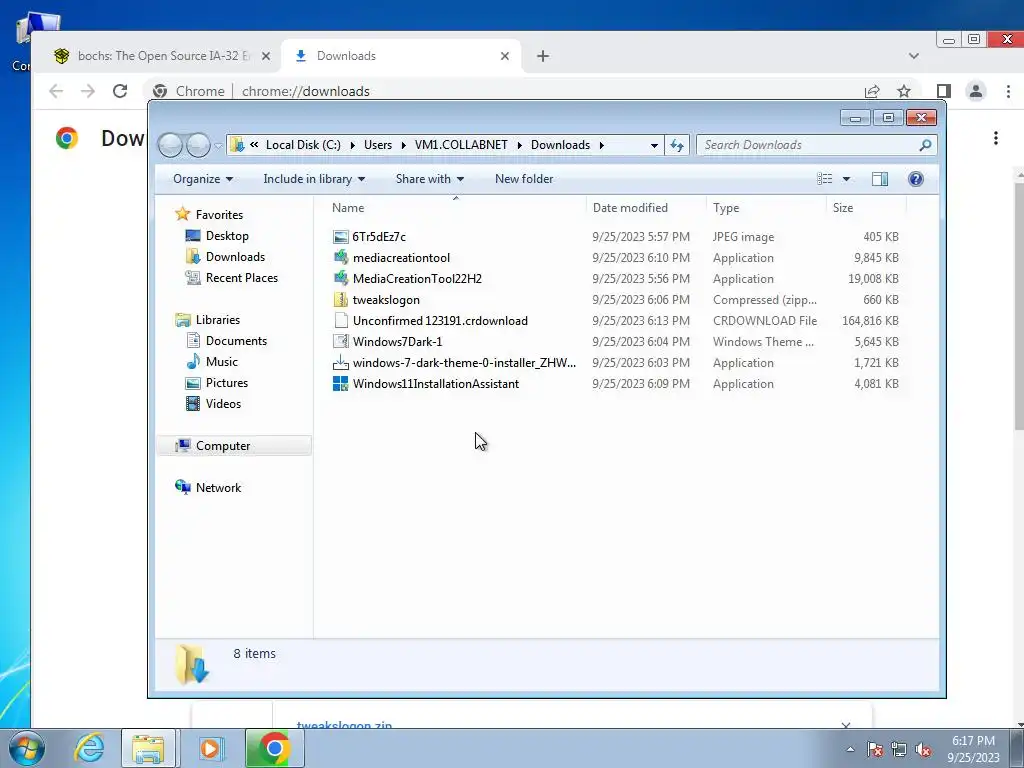The image size is (1024, 768).
Task: Open Favorites in navigation pane
Action: [x=219, y=215]
